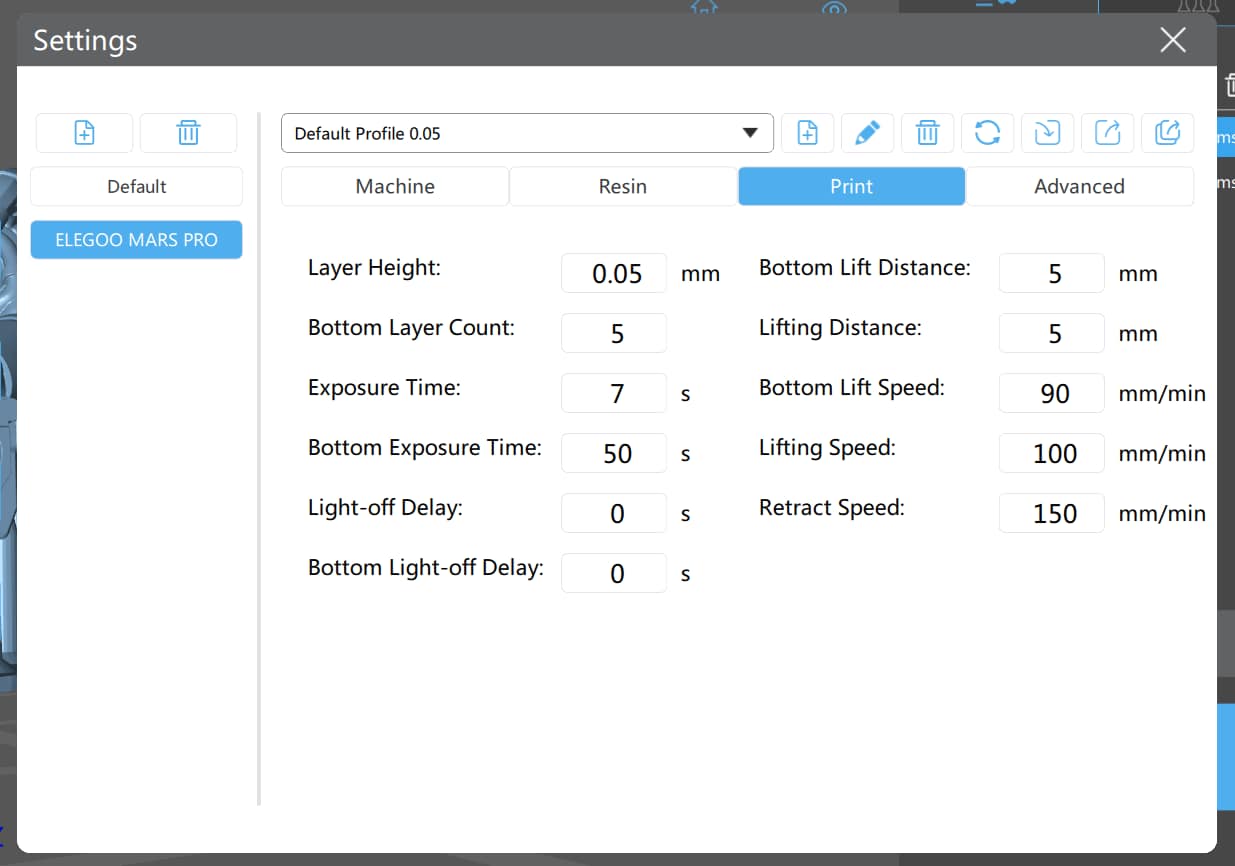This screenshot has height=866, width=1235.
Task: Click the 'Exposure Time:' label
Action: [x=385, y=388]
